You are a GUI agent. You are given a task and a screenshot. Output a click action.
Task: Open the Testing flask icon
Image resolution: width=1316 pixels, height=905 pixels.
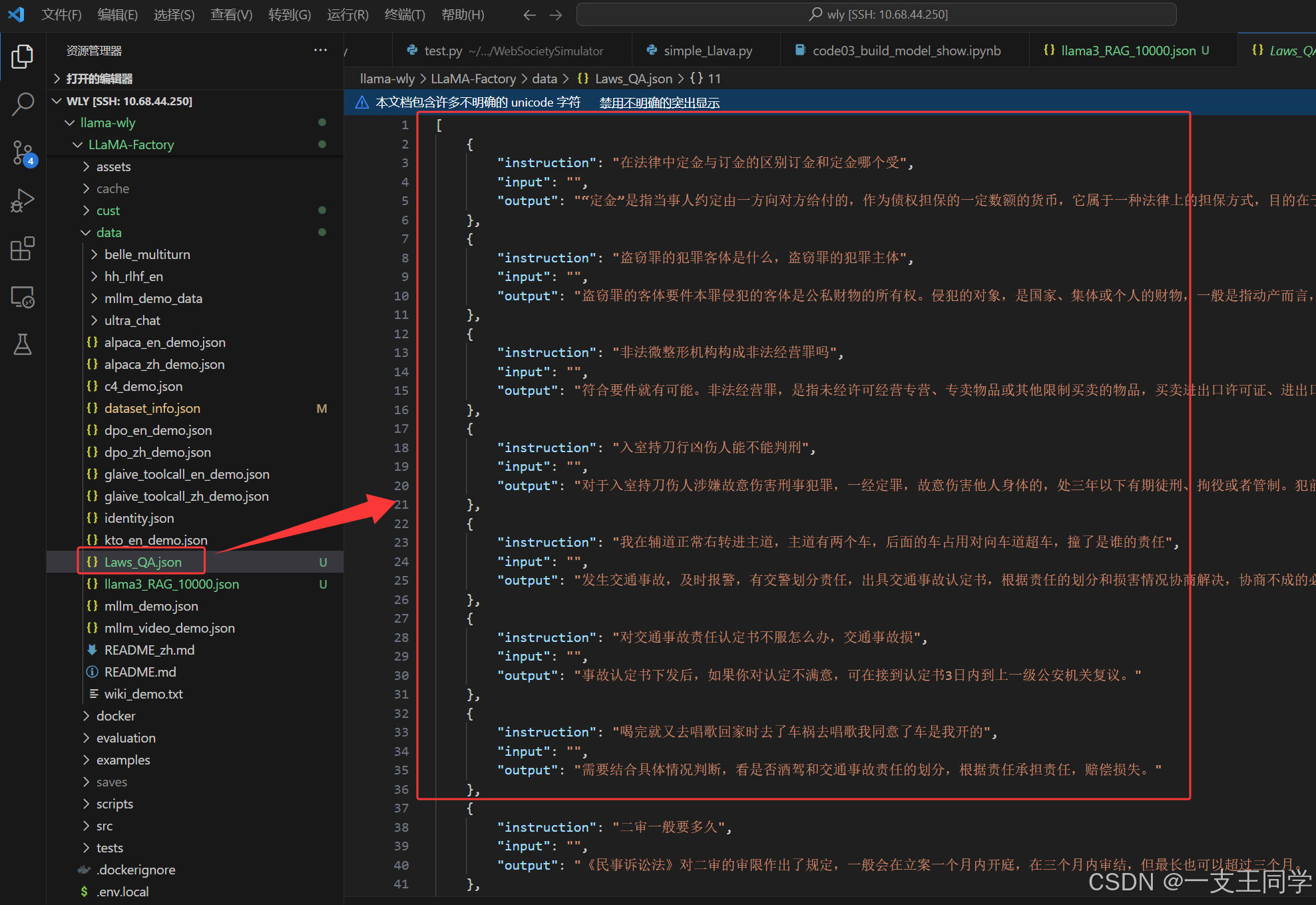[23, 345]
